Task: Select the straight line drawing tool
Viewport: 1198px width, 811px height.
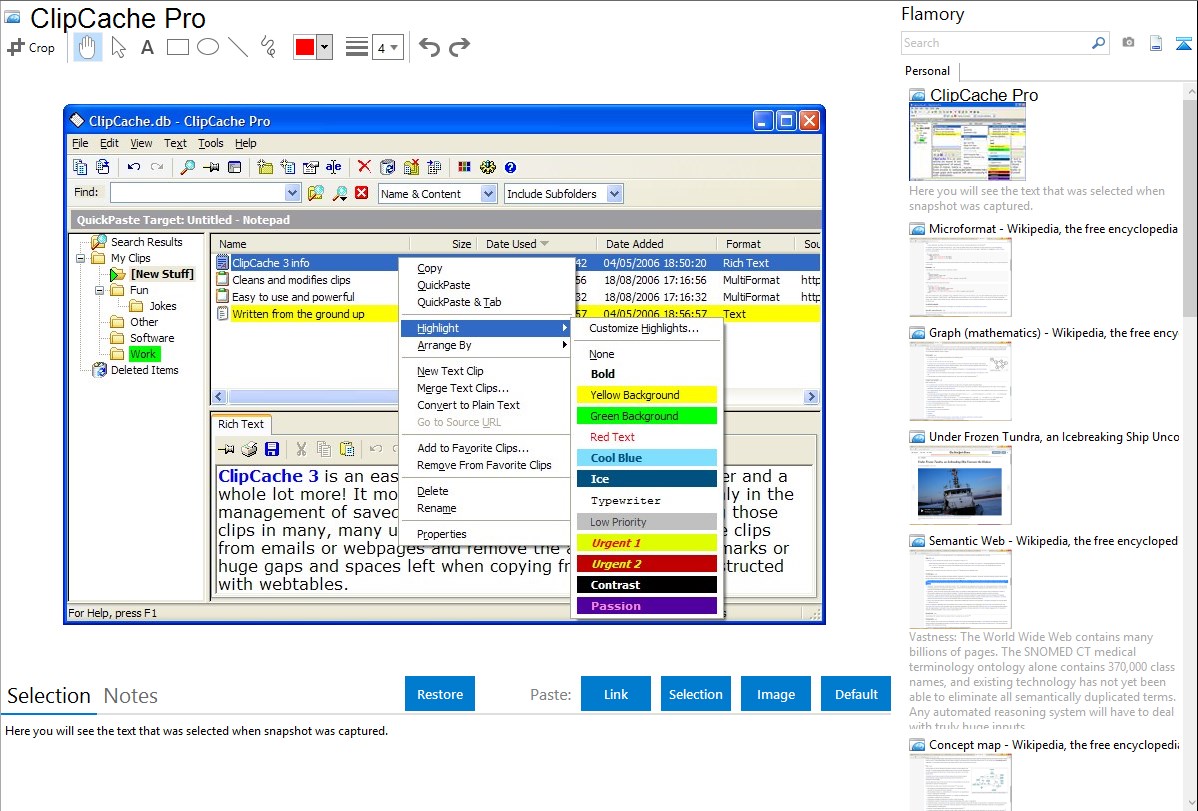Action: (238, 47)
